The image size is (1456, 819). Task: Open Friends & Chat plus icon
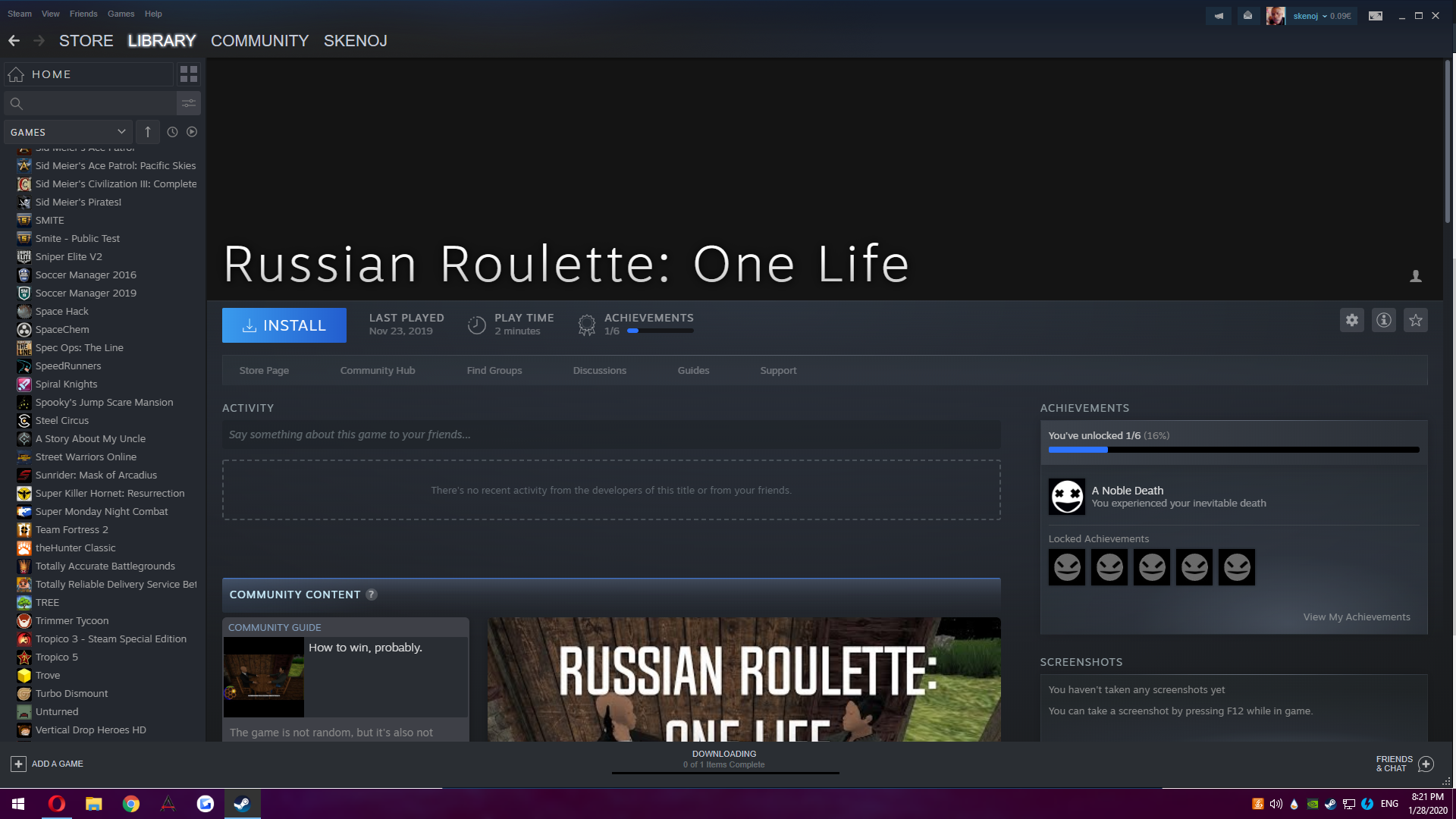point(1426,764)
